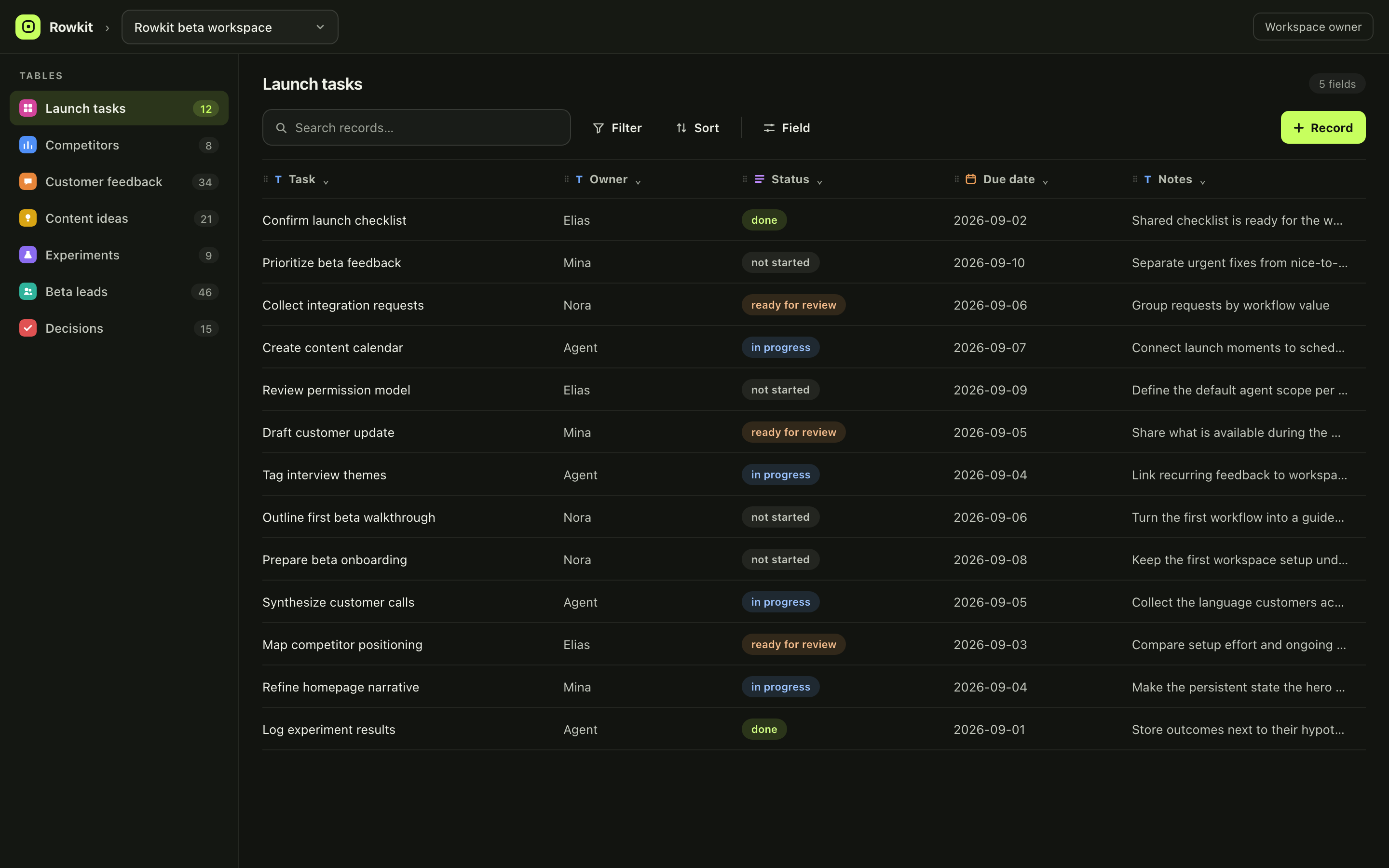Click the Content ideas lightbulb icon

tap(27, 218)
